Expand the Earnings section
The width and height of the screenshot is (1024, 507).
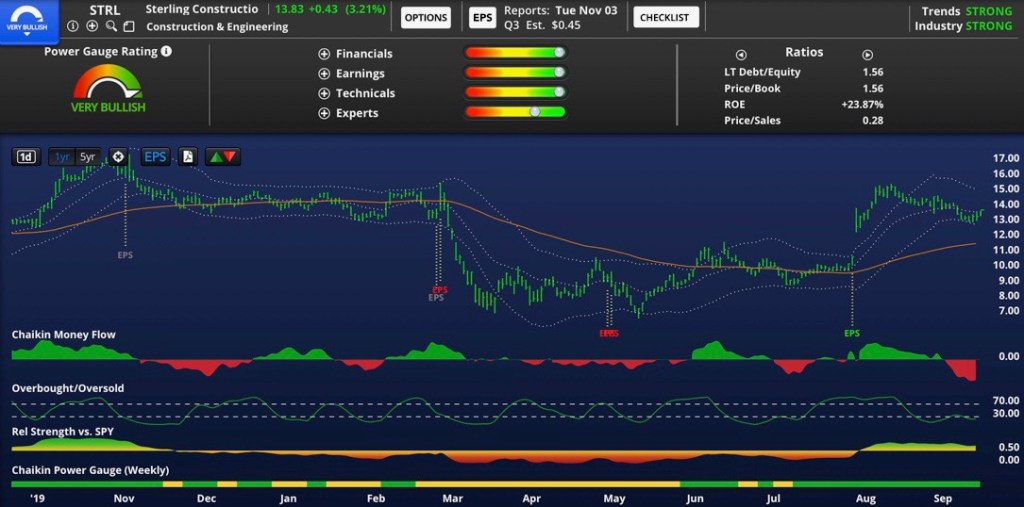324,74
